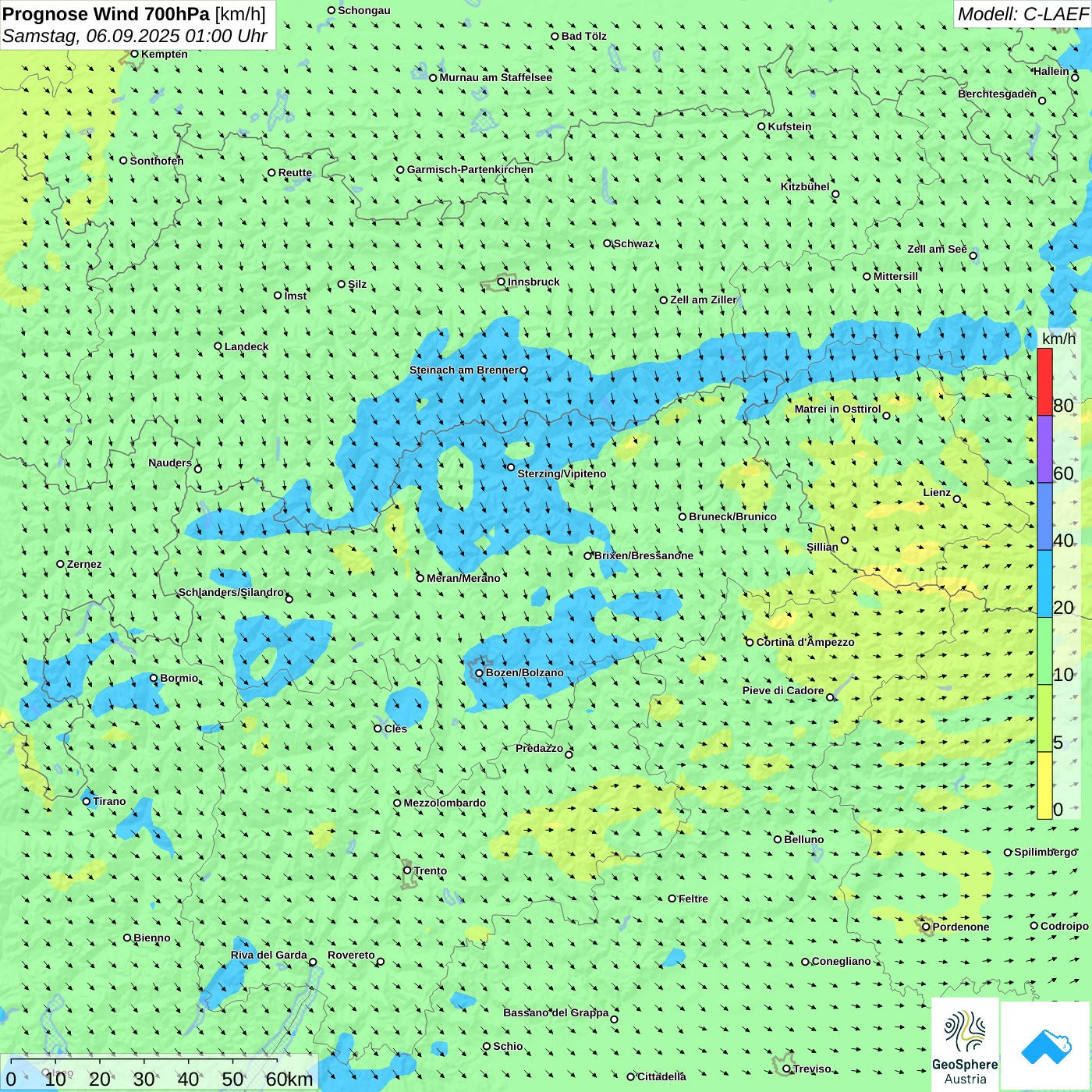
Task: Click the 'Zell am Ziller' label
Action: tap(704, 300)
